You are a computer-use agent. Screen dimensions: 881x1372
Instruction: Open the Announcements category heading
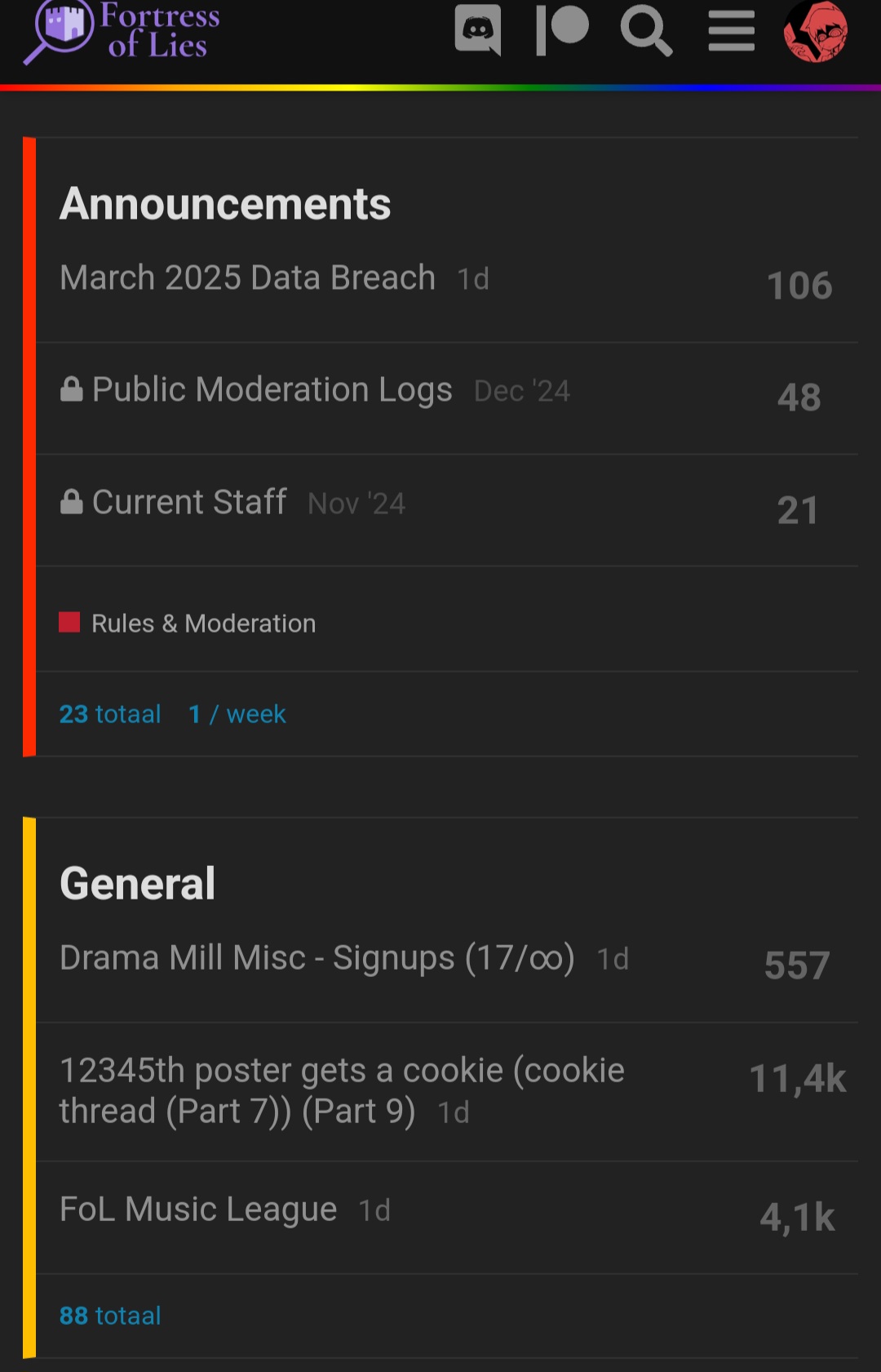pyautogui.click(x=225, y=203)
